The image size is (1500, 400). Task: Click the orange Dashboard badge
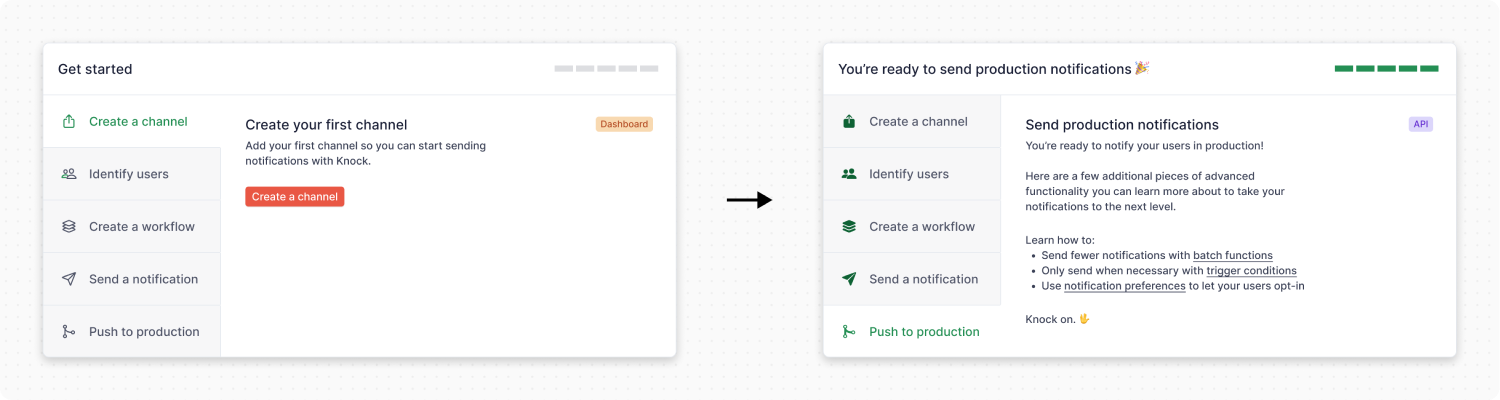point(624,125)
